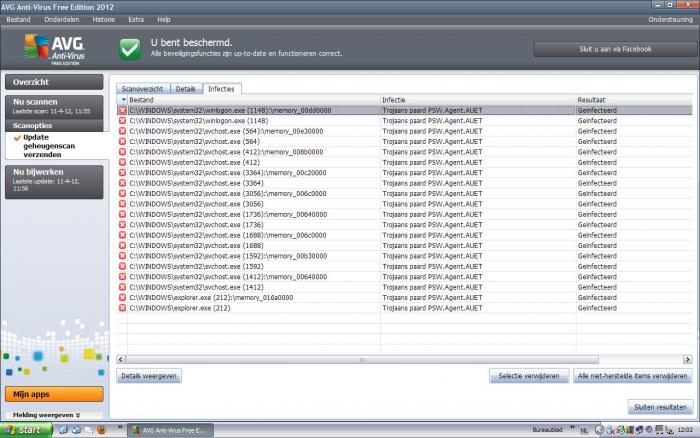
Task: Click Sluit u aan via Facebook button
Action: pos(615,49)
